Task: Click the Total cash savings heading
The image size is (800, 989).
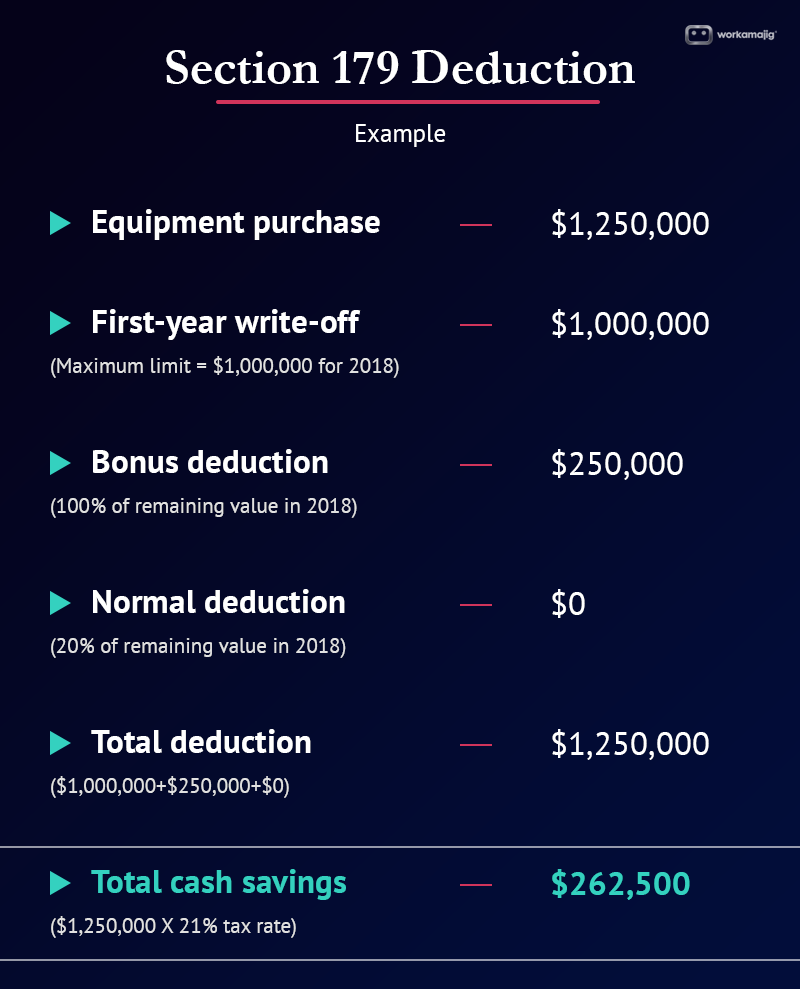Action: (219, 883)
